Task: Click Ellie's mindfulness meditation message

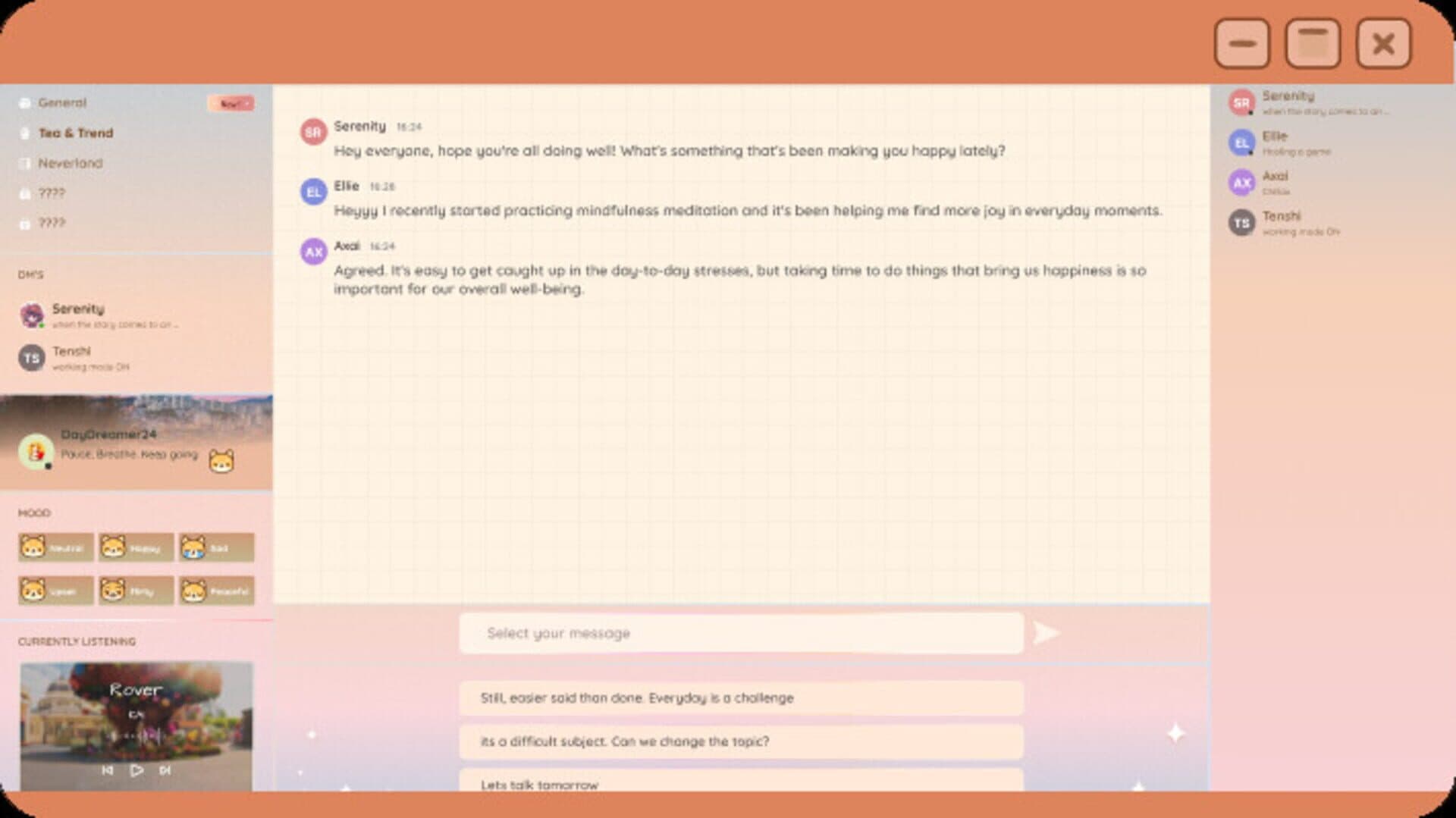Action: click(748, 211)
